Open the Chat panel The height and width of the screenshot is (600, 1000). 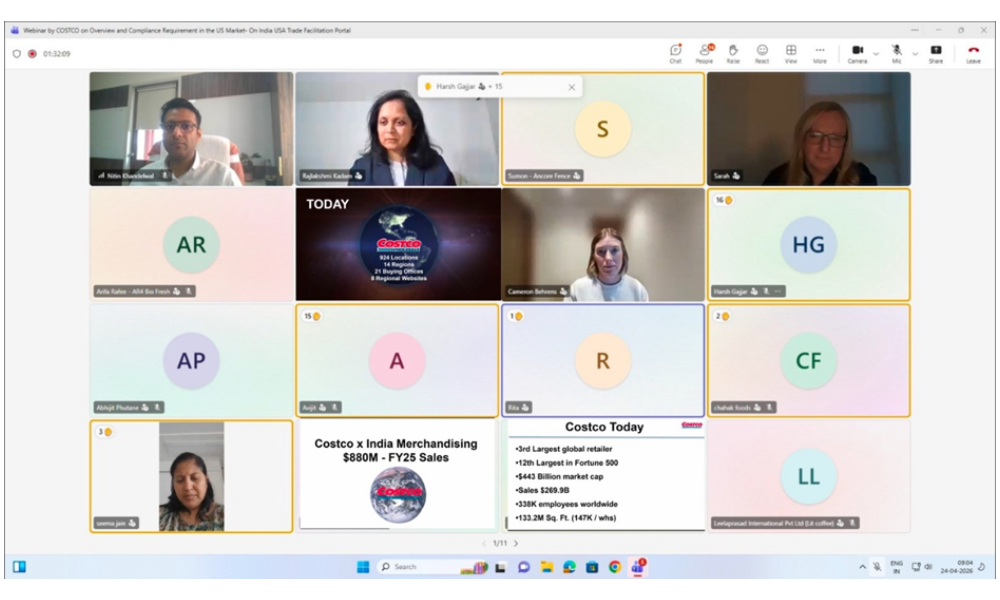(675, 52)
